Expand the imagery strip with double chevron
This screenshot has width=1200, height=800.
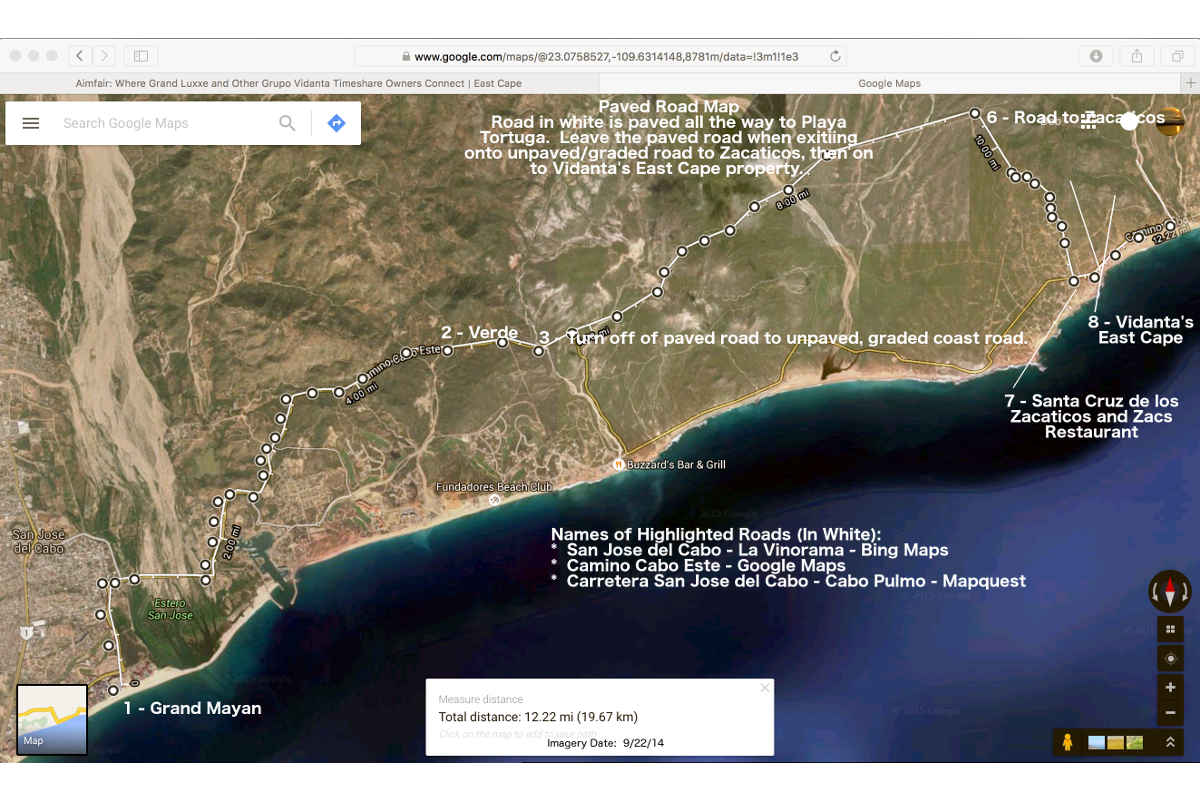pyautogui.click(x=1170, y=743)
